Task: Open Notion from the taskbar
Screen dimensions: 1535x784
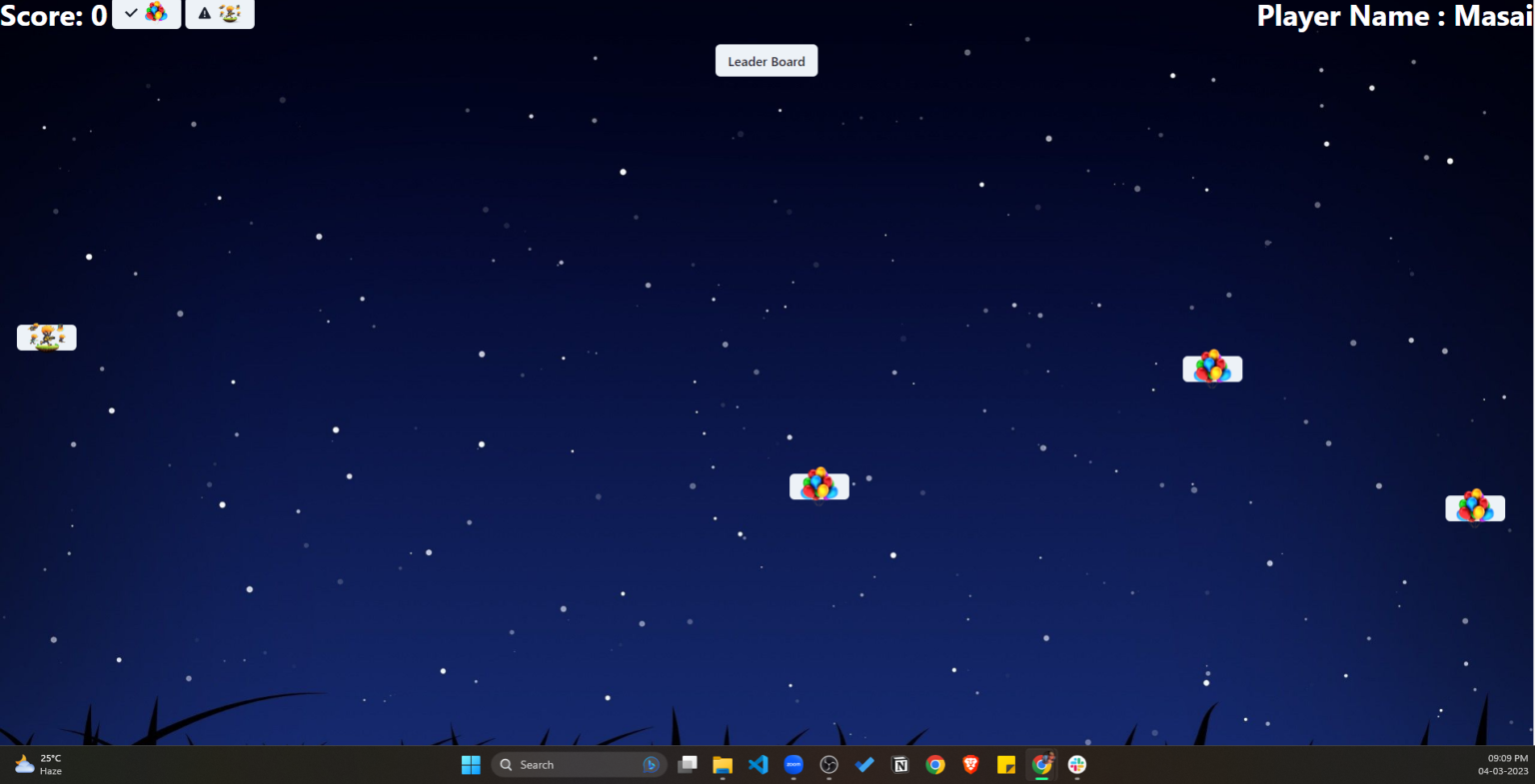Action: (x=899, y=764)
